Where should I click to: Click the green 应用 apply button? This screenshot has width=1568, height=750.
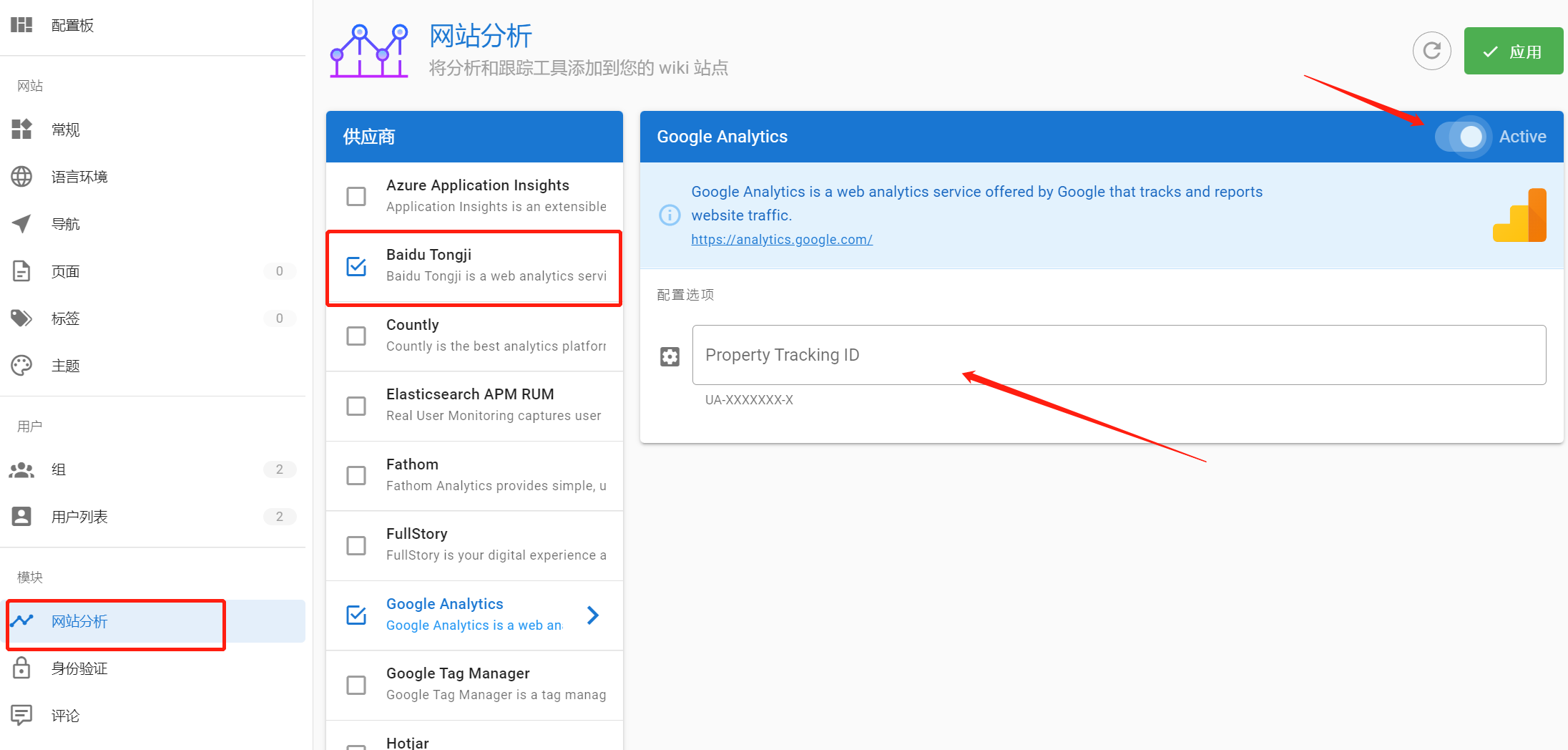(1513, 51)
